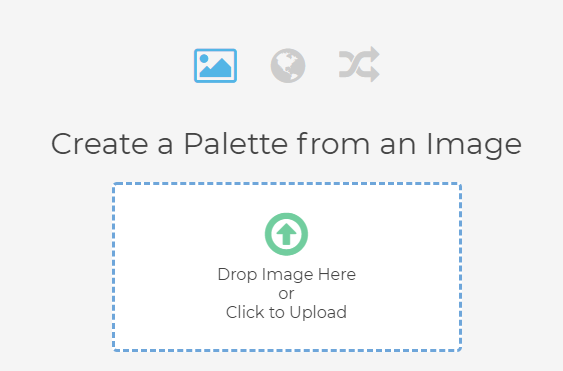The image size is (563, 371).
Task: Click the circular green upload symbol
Action: pyautogui.click(x=286, y=234)
